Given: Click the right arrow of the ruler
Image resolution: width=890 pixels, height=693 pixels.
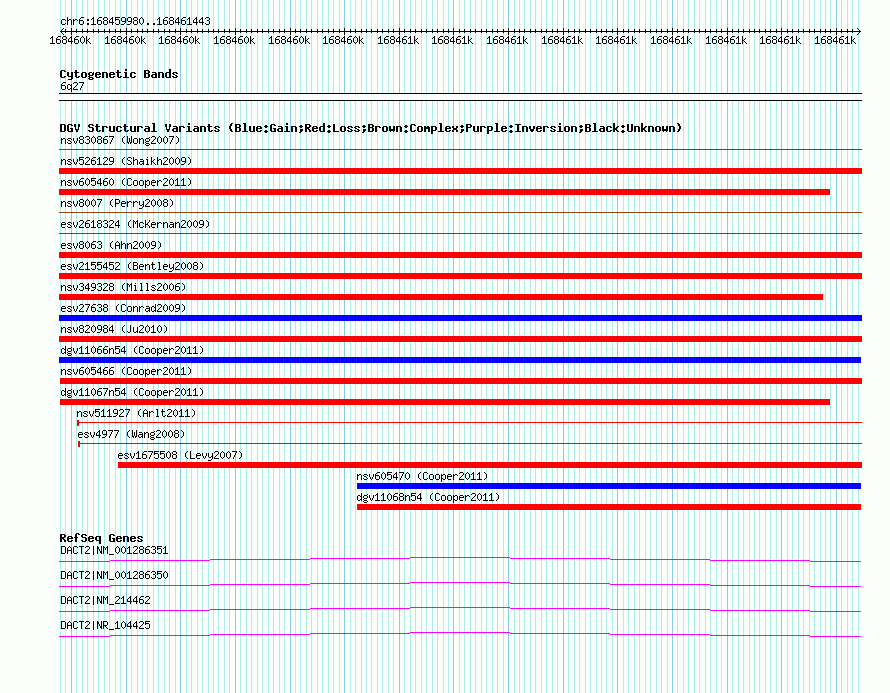Looking at the screenshot, I should 859,31.
